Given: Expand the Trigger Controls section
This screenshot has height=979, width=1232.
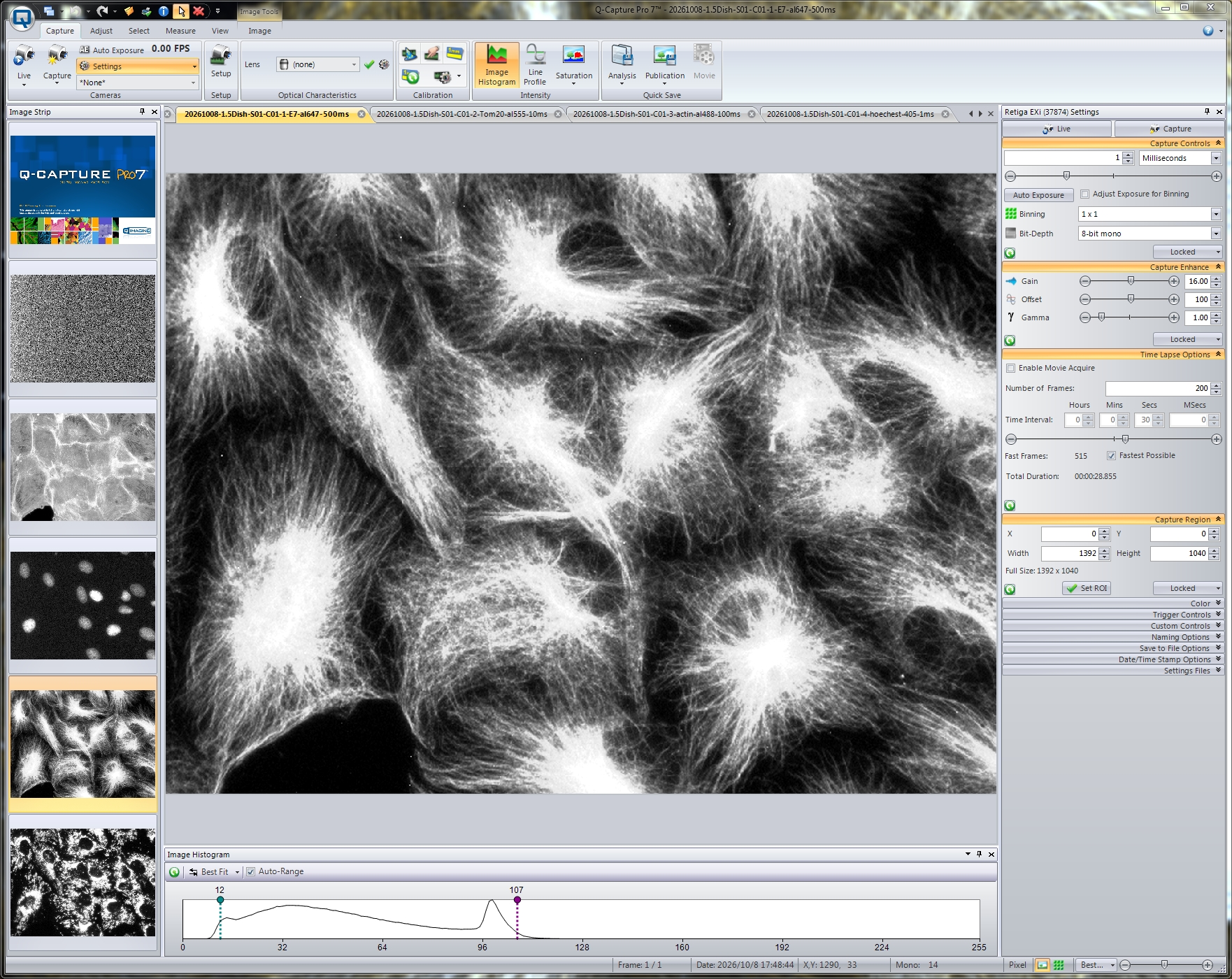Looking at the screenshot, I should pyautogui.click(x=1112, y=615).
